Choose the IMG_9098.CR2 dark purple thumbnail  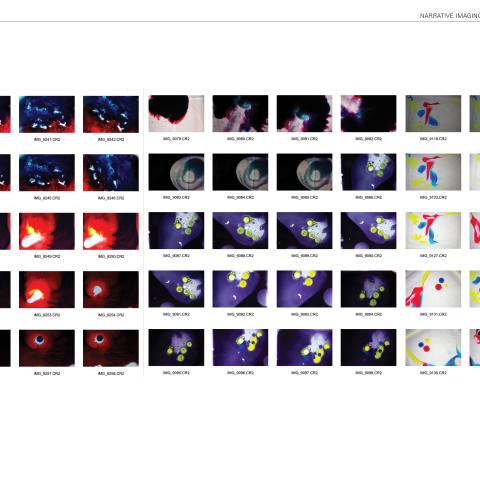click(369, 348)
